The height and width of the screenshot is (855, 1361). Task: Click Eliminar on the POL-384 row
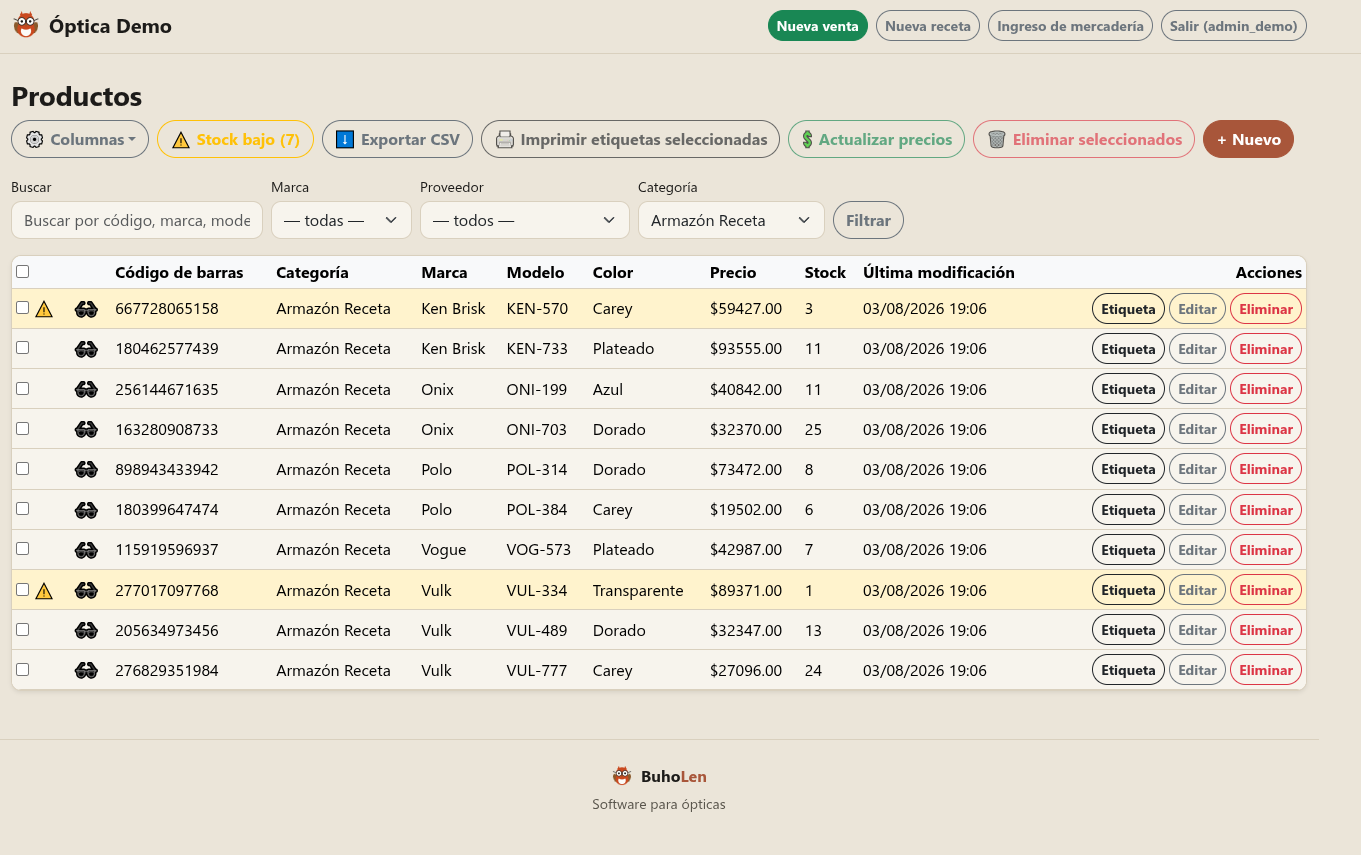point(1266,510)
